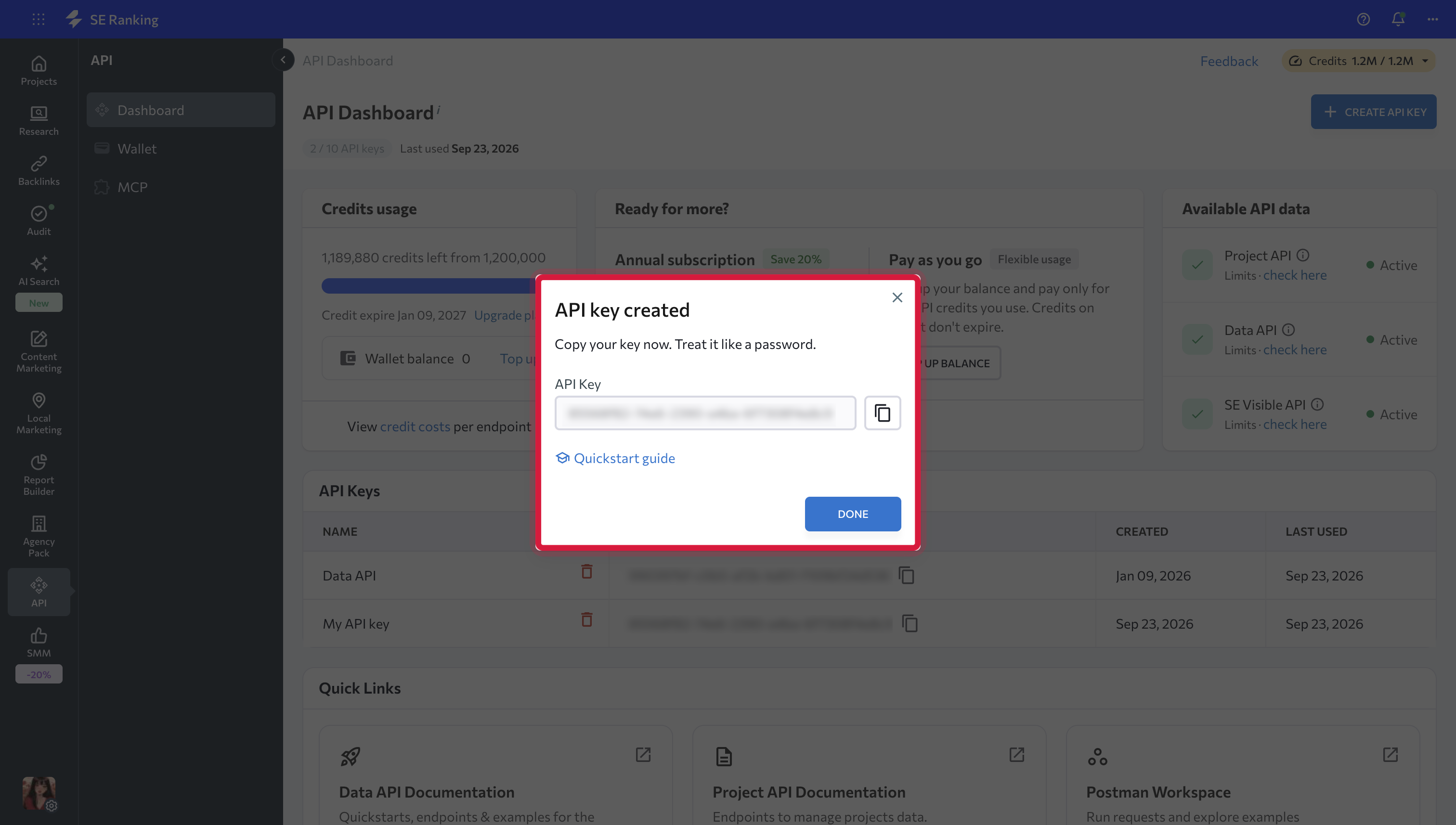Open the Quickstart guide link
The width and height of the screenshot is (1456, 825).
pos(615,458)
